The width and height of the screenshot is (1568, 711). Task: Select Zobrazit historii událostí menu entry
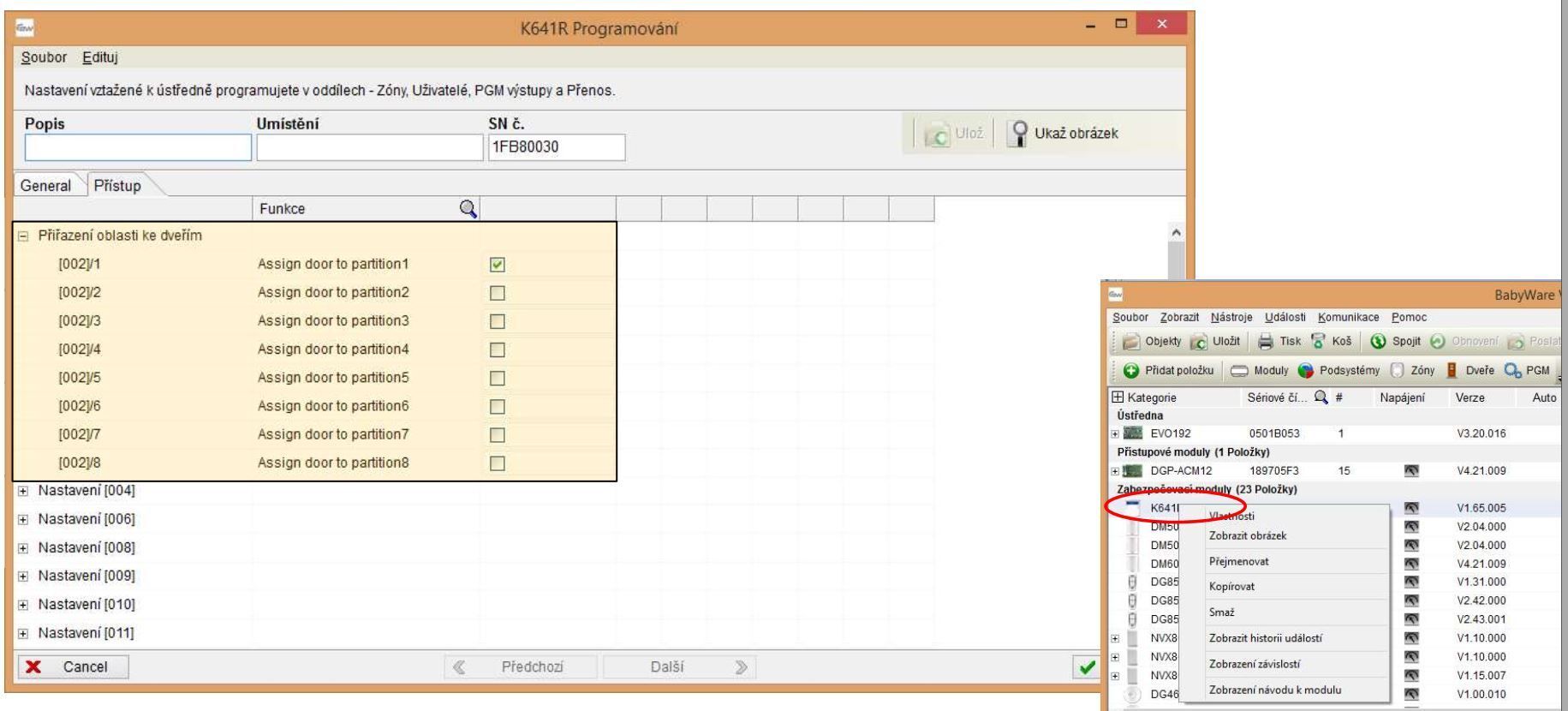(1265, 638)
